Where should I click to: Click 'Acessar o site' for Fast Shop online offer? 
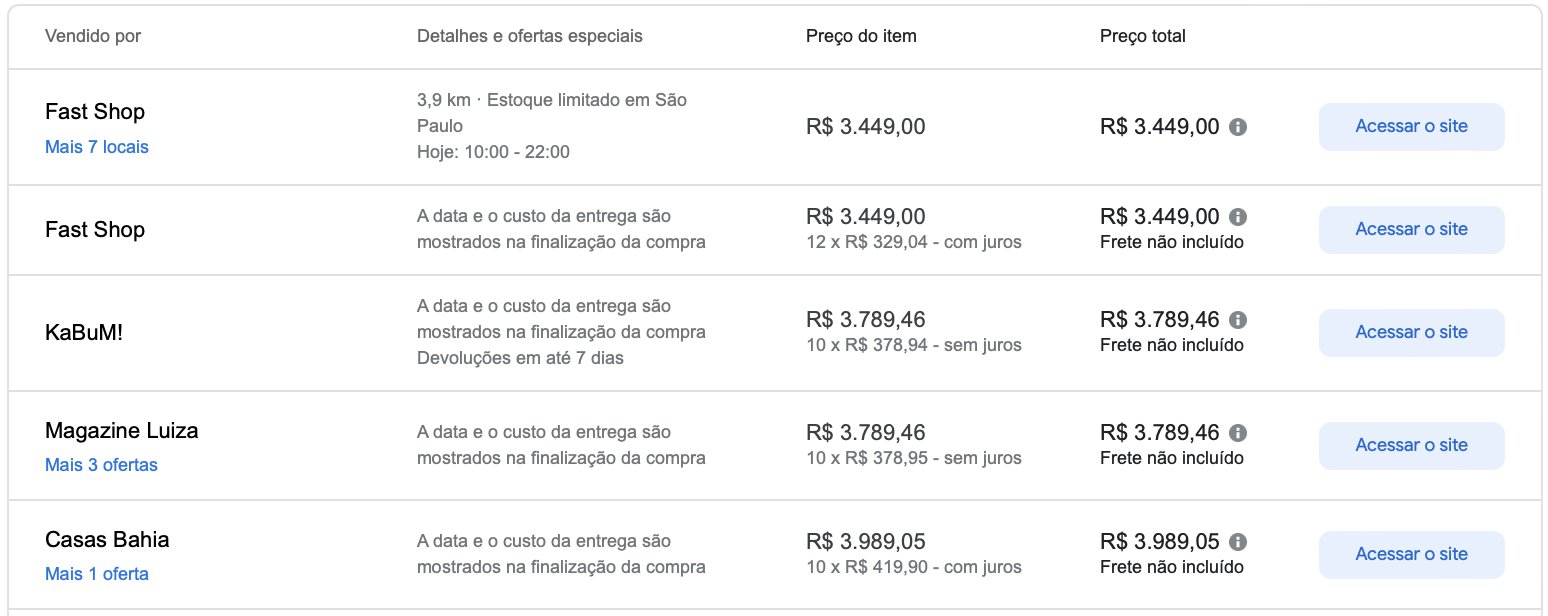tap(1411, 230)
